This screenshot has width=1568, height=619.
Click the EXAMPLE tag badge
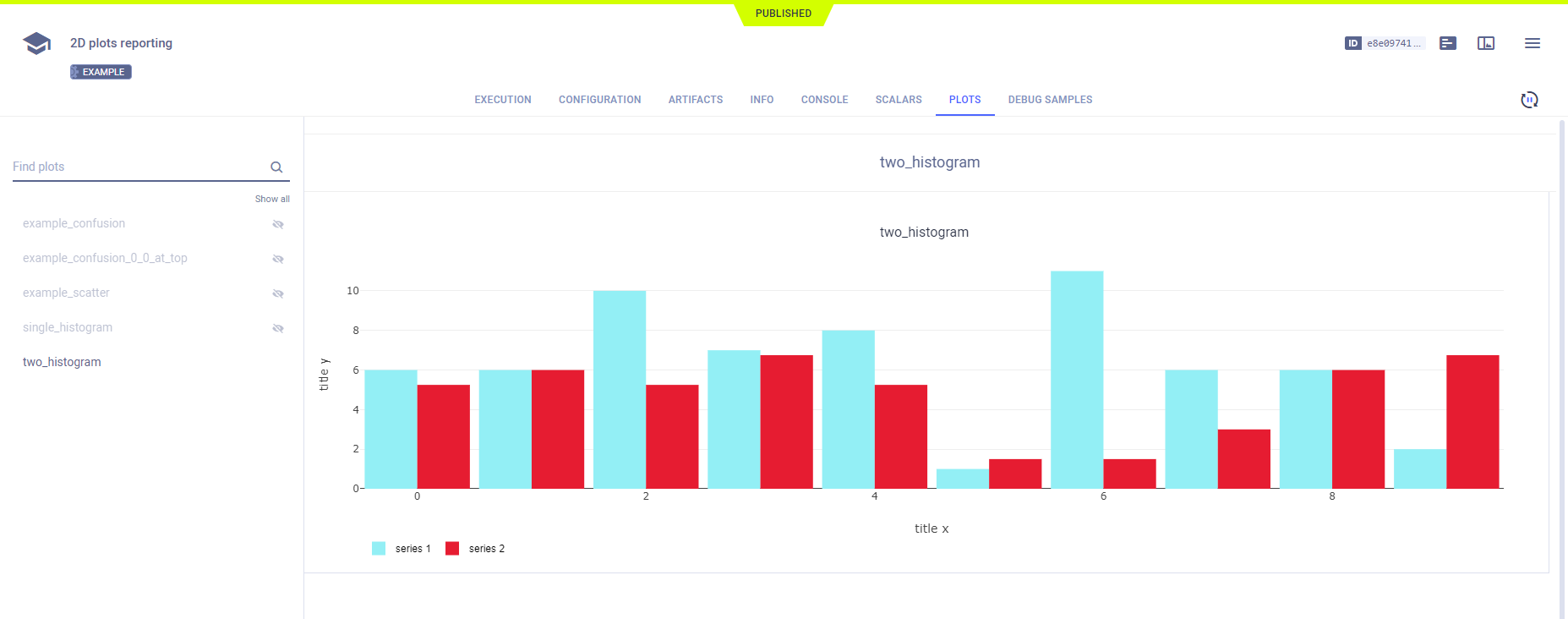coord(101,72)
